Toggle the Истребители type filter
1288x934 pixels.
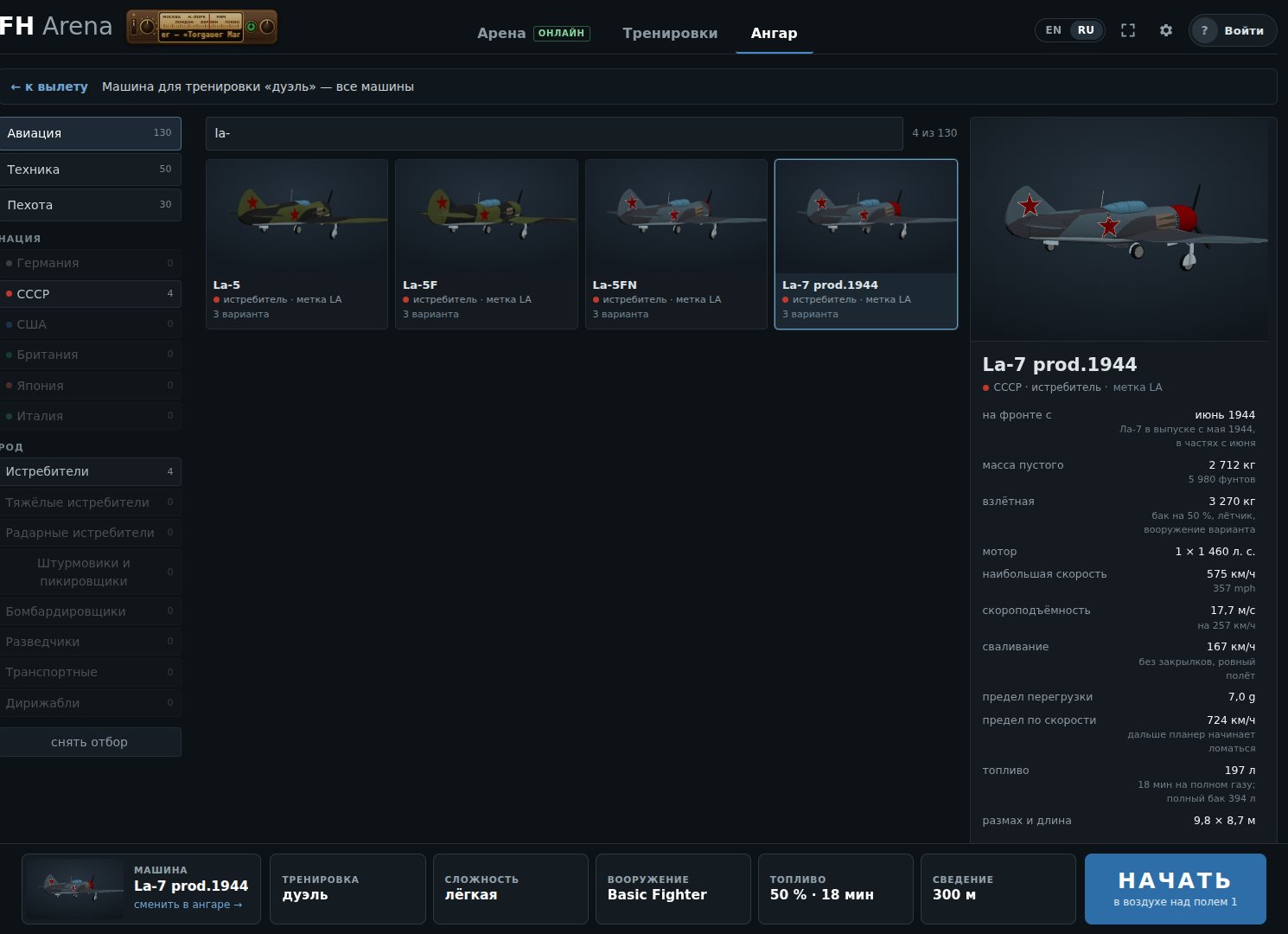tap(90, 471)
